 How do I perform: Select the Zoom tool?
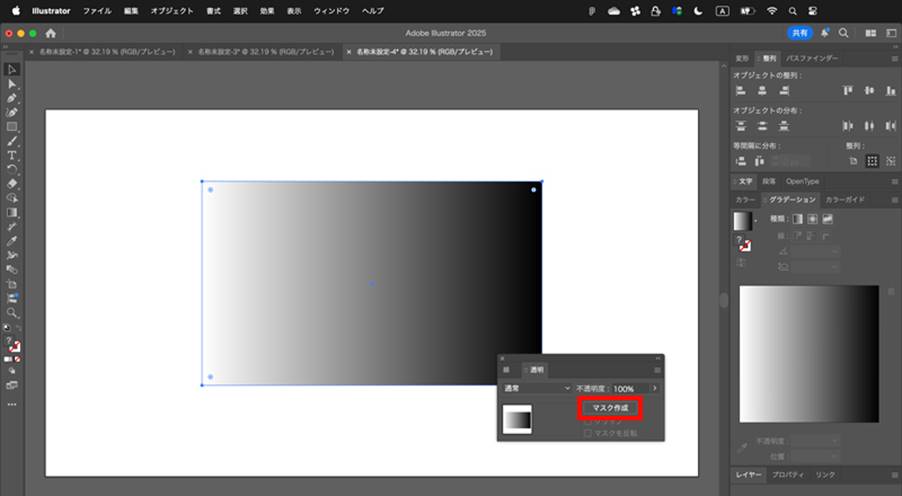point(12,313)
